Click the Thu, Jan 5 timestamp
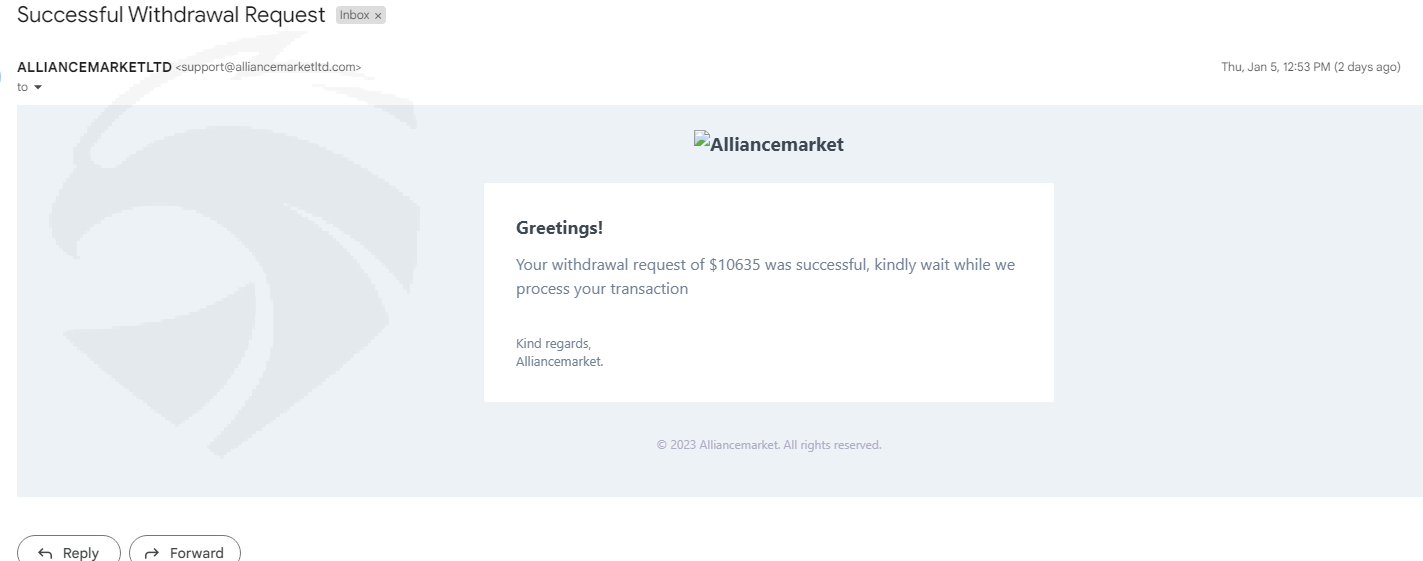The width and height of the screenshot is (1423, 561). [x=1310, y=67]
